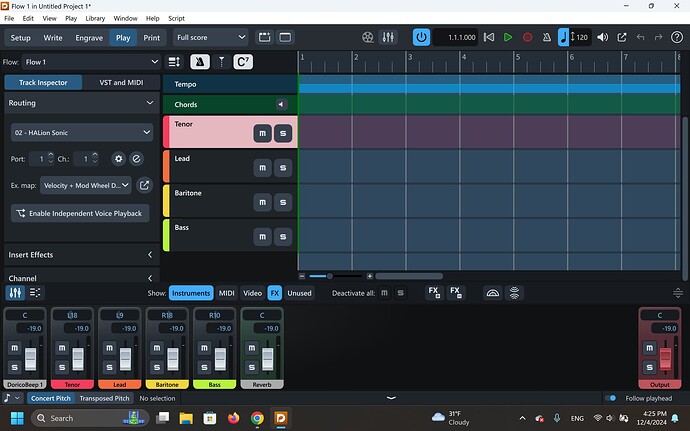The height and width of the screenshot is (431, 690).
Task: Toggle fixed tempo mode note icon
Action: coord(563,37)
